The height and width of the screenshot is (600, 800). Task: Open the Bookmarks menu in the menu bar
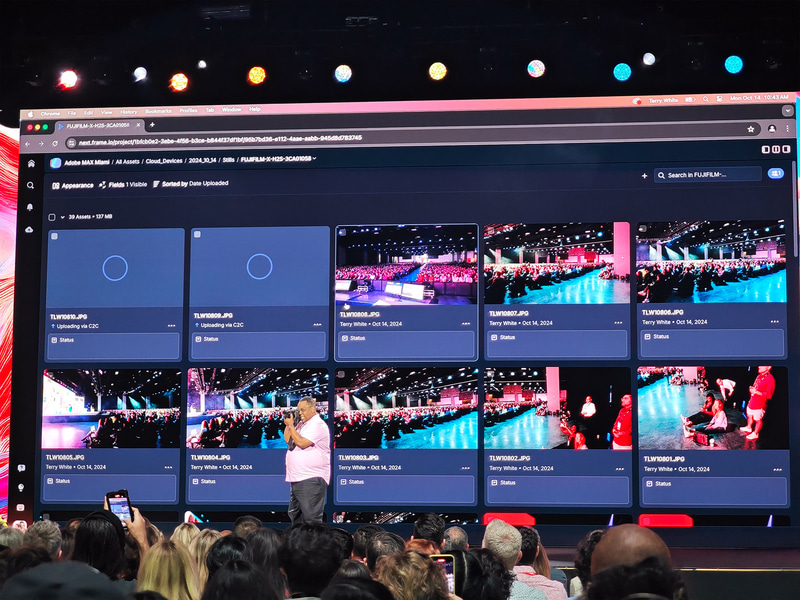click(158, 111)
